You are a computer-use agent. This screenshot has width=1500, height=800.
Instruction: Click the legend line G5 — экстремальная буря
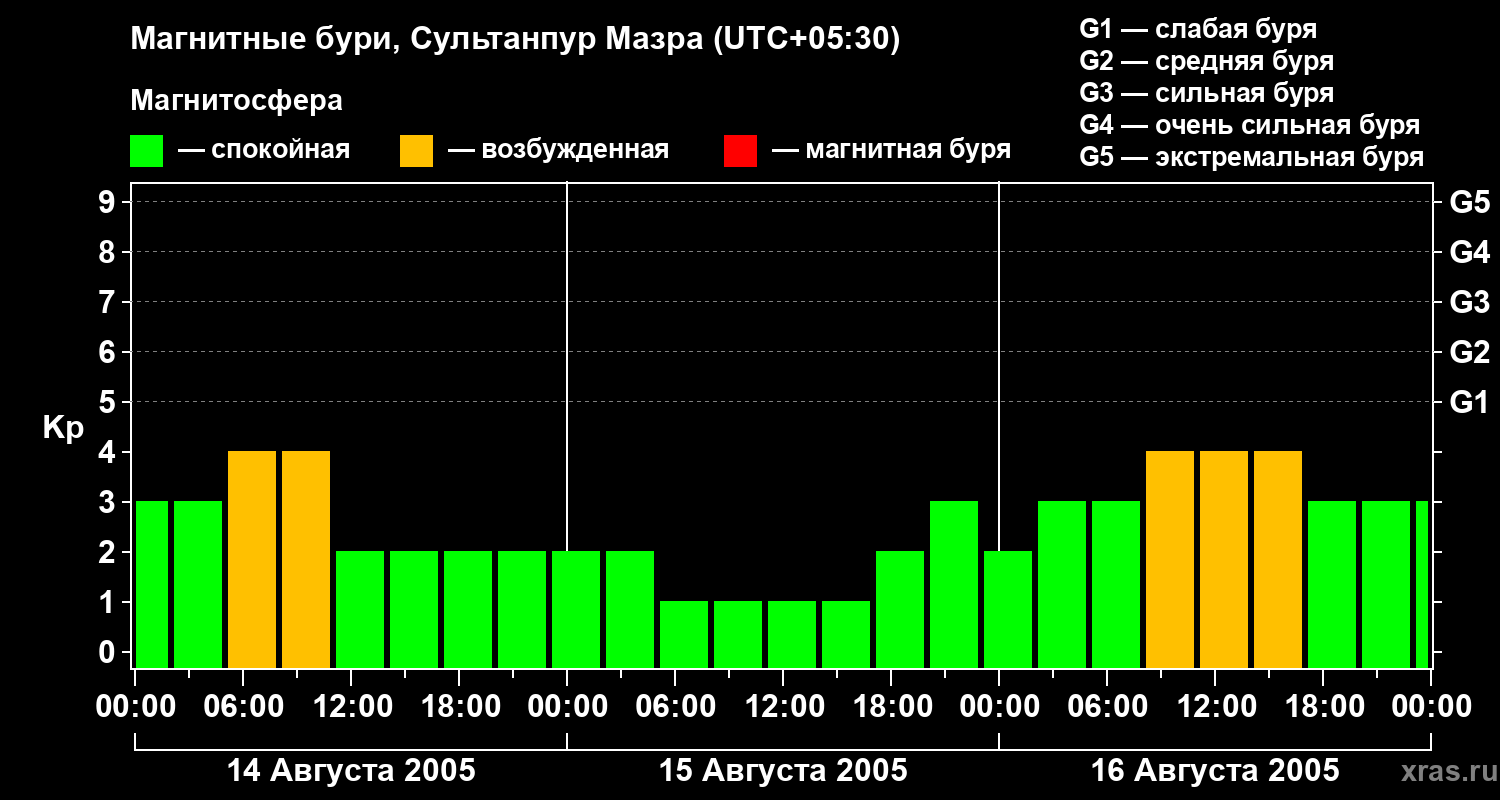pos(1252,157)
